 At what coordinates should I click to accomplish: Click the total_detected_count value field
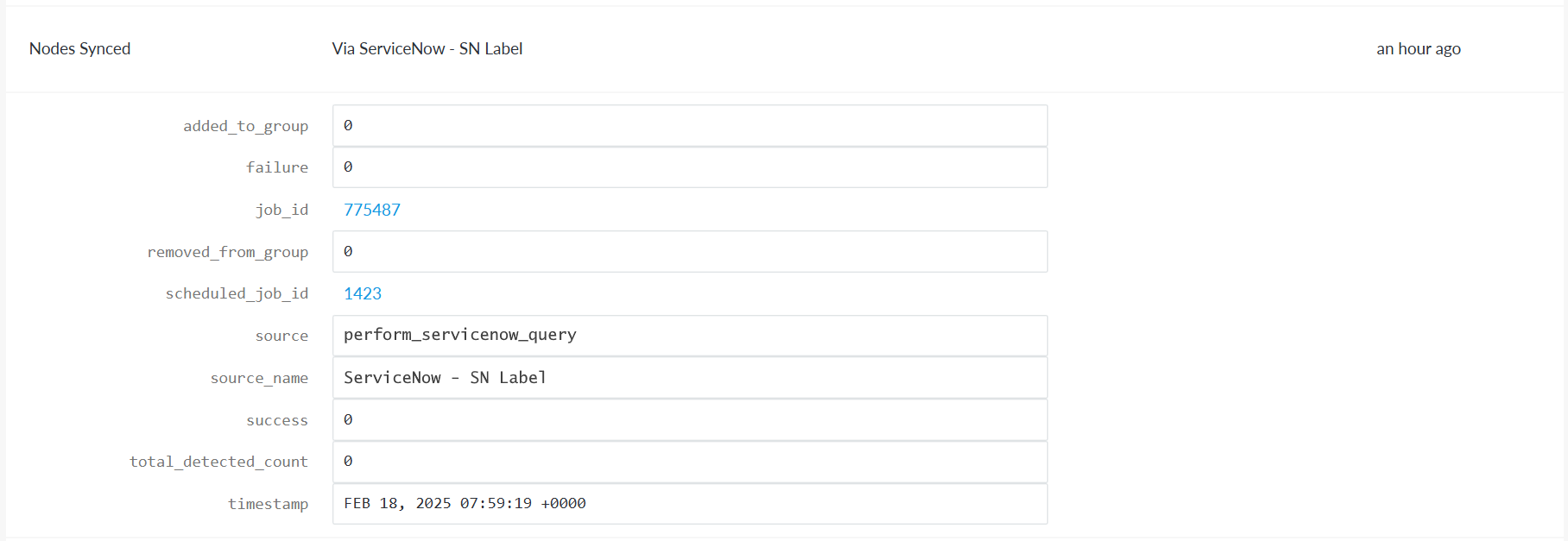689,462
